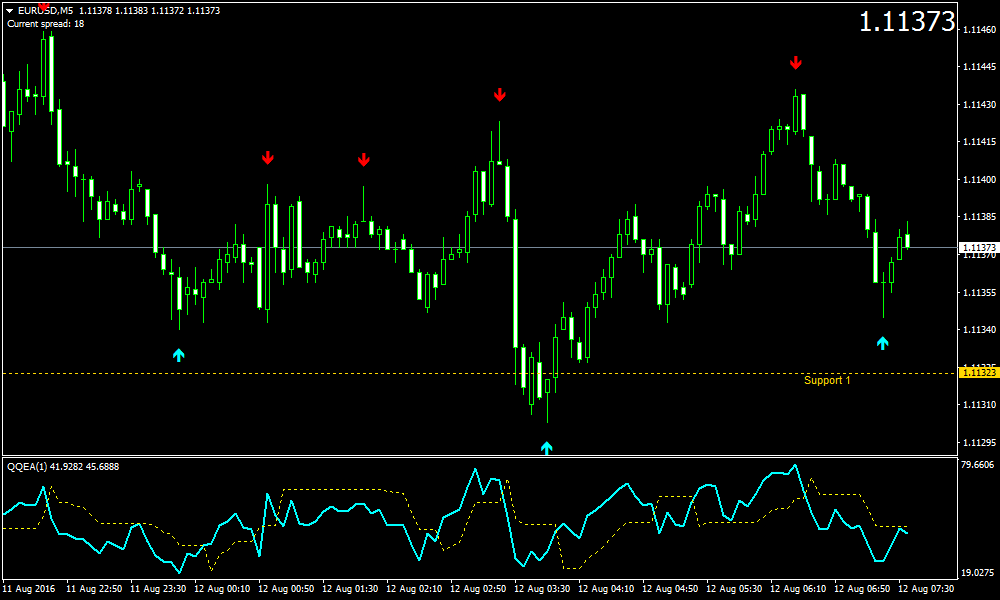The width and height of the screenshot is (1000, 600).
Task: Click the 1.11460 price scale label
Action: tap(978, 30)
